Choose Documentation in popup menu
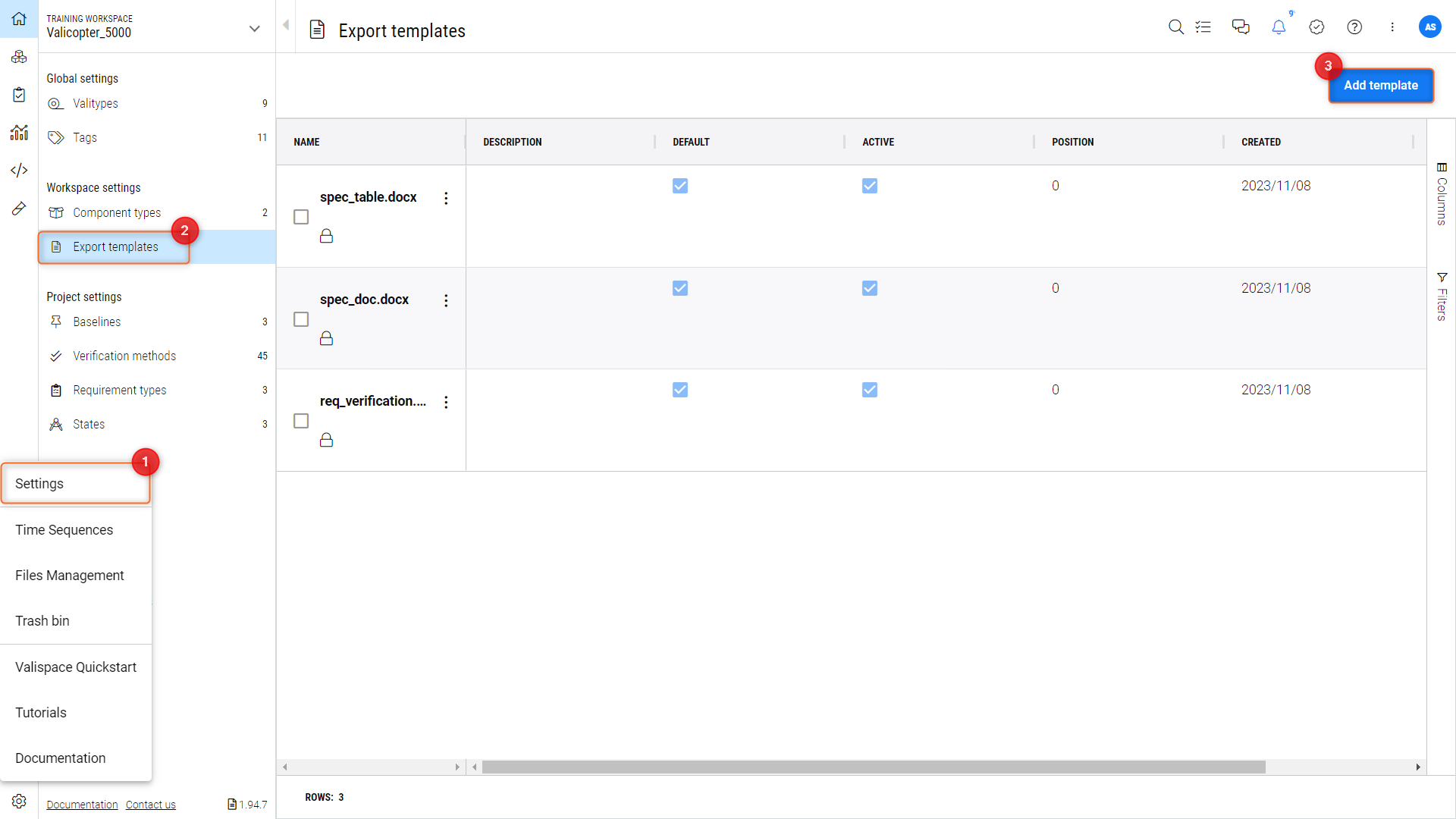Image resolution: width=1456 pixels, height=819 pixels. click(76, 758)
